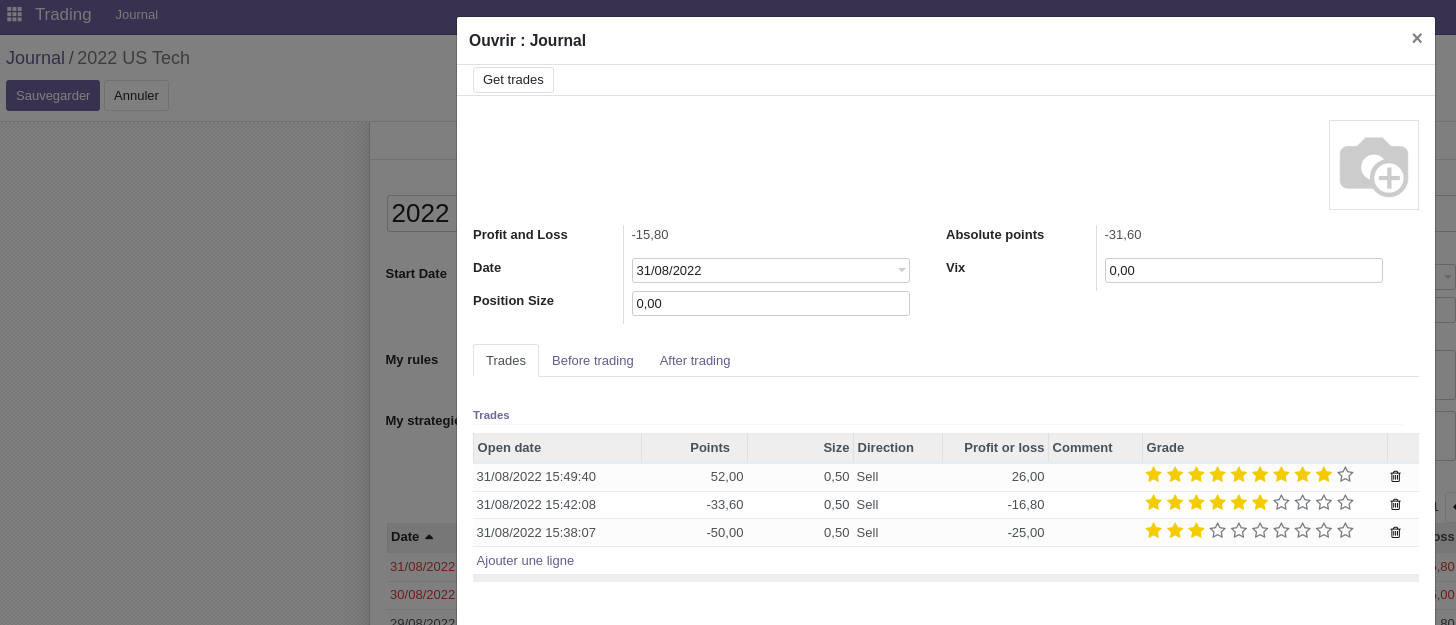Delete the 15:49:40 trade row
The height and width of the screenshot is (625, 1456).
[x=1395, y=476]
